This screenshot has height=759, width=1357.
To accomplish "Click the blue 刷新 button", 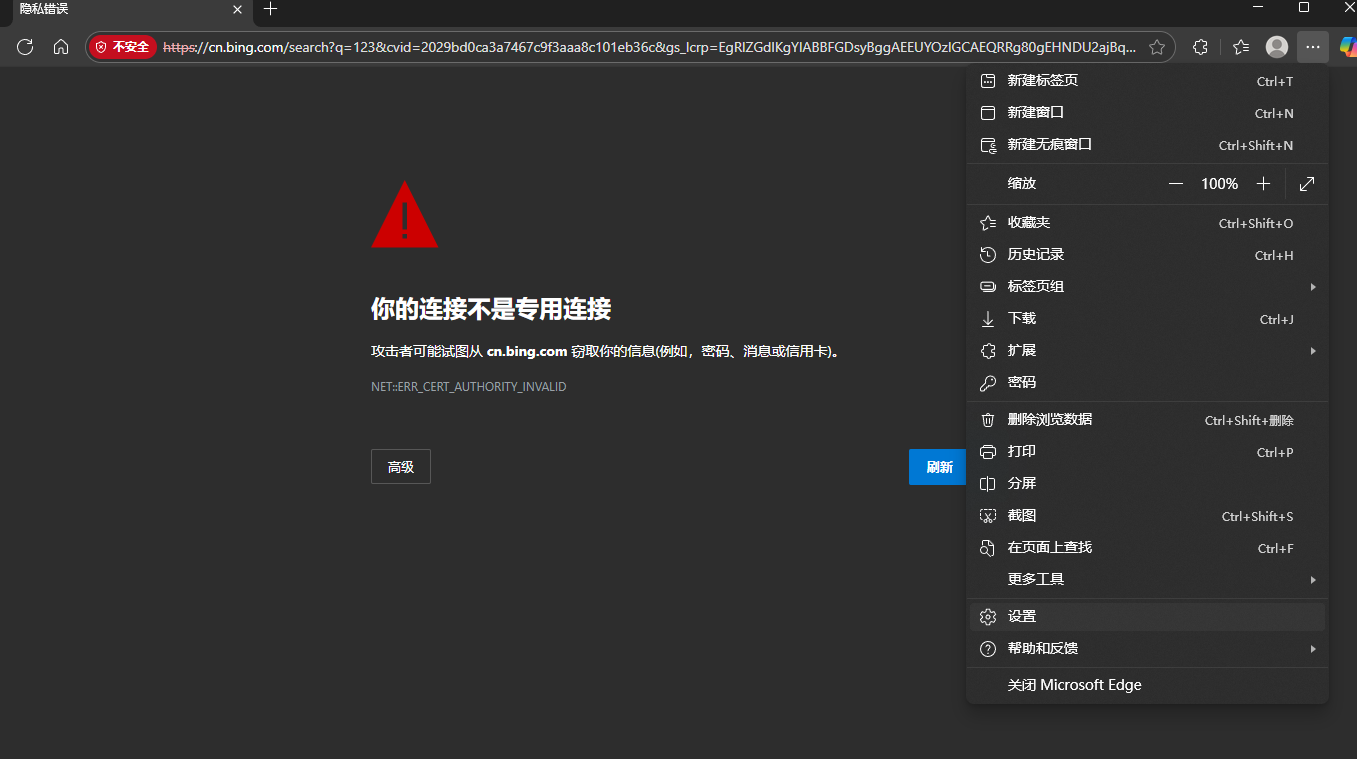I will pyautogui.click(x=938, y=467).
